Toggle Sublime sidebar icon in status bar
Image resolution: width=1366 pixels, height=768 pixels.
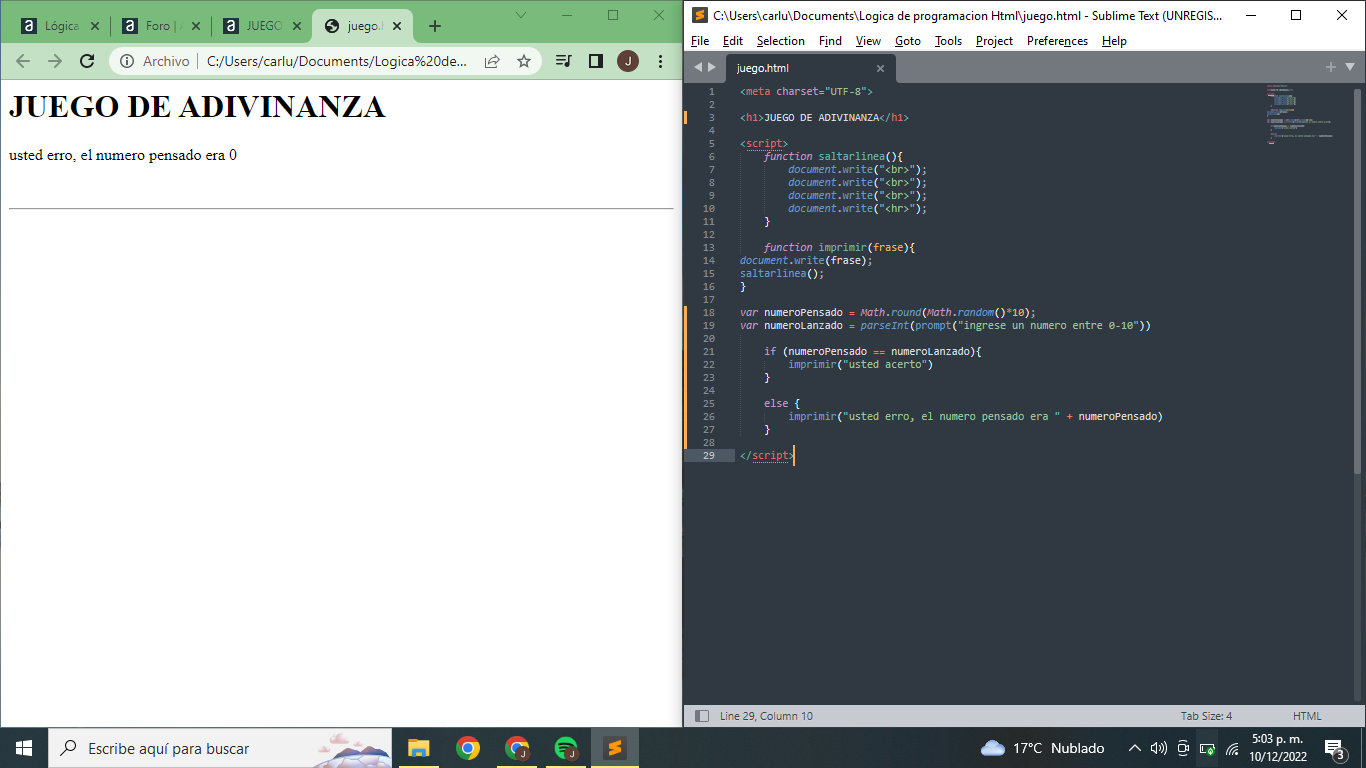tap(702, 716)
